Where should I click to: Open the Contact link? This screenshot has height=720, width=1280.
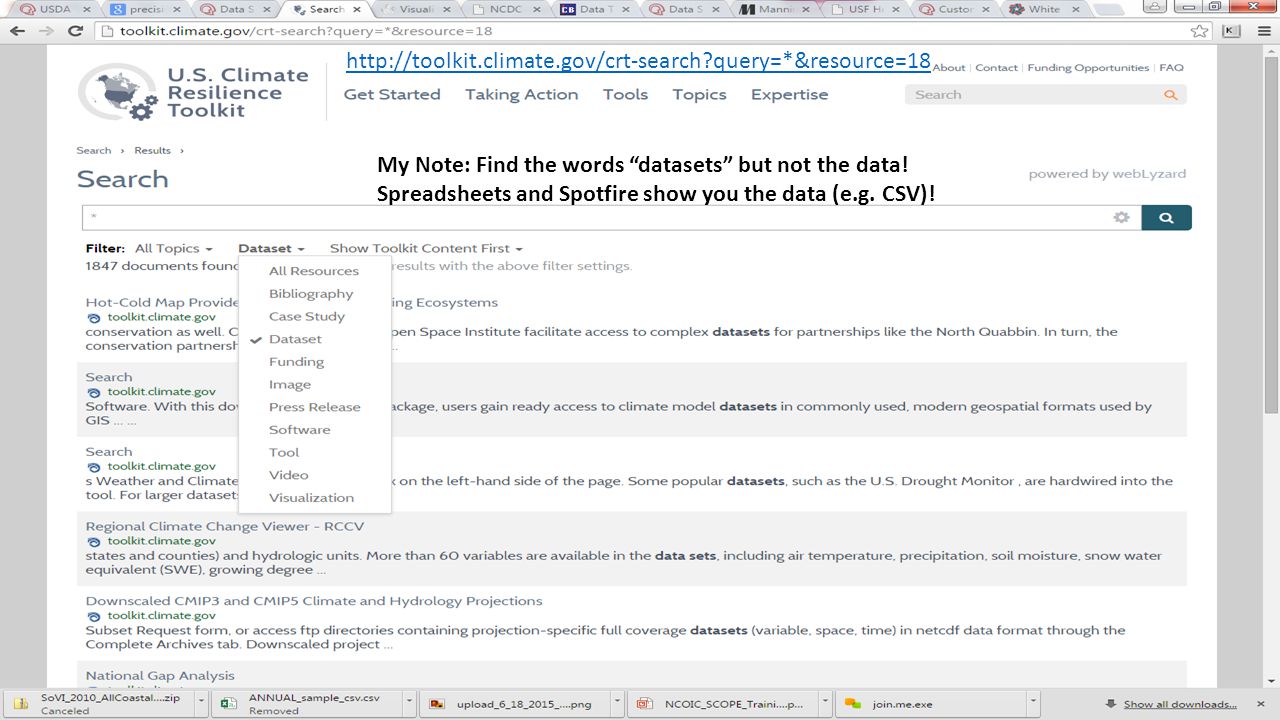pos(996,68)
